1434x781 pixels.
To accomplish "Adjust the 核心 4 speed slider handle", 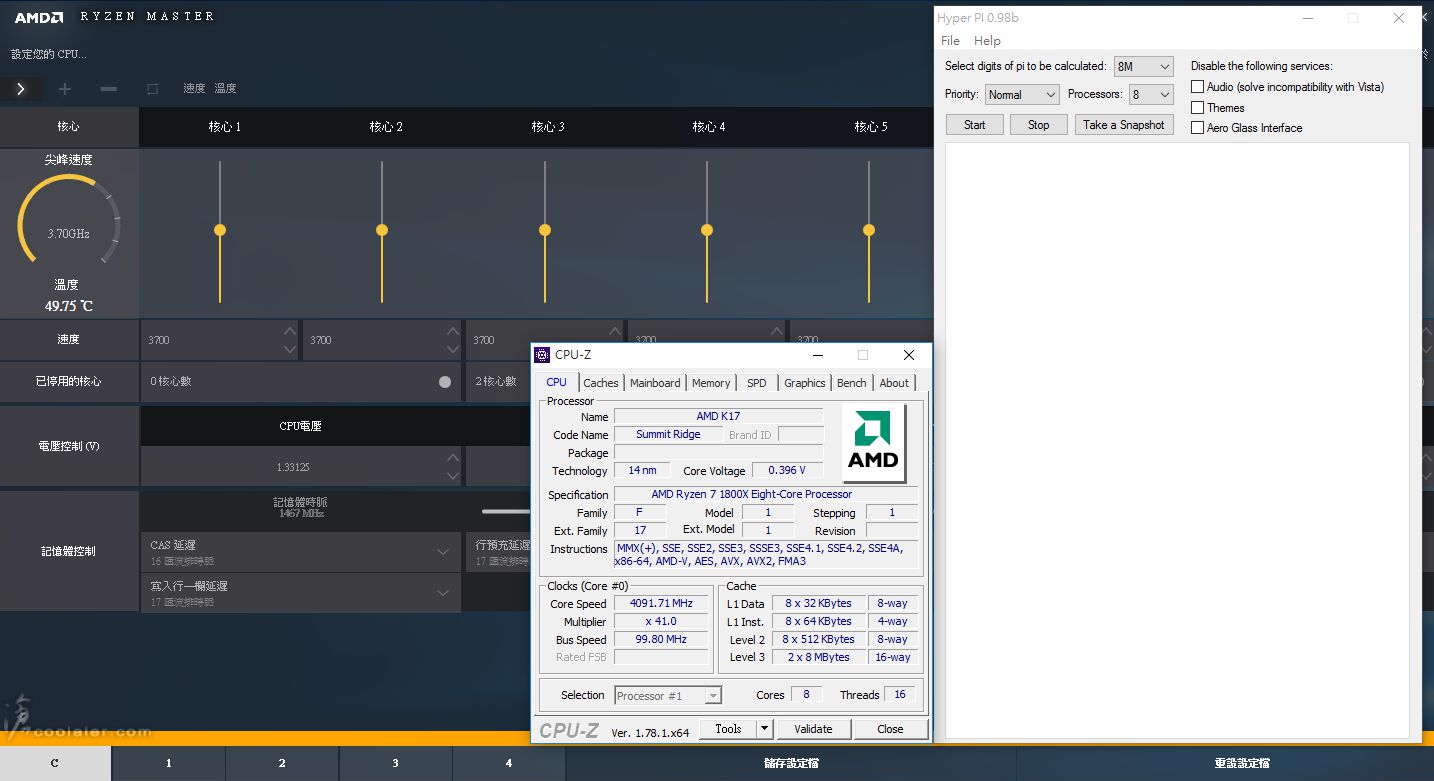I will coord(707,230).
